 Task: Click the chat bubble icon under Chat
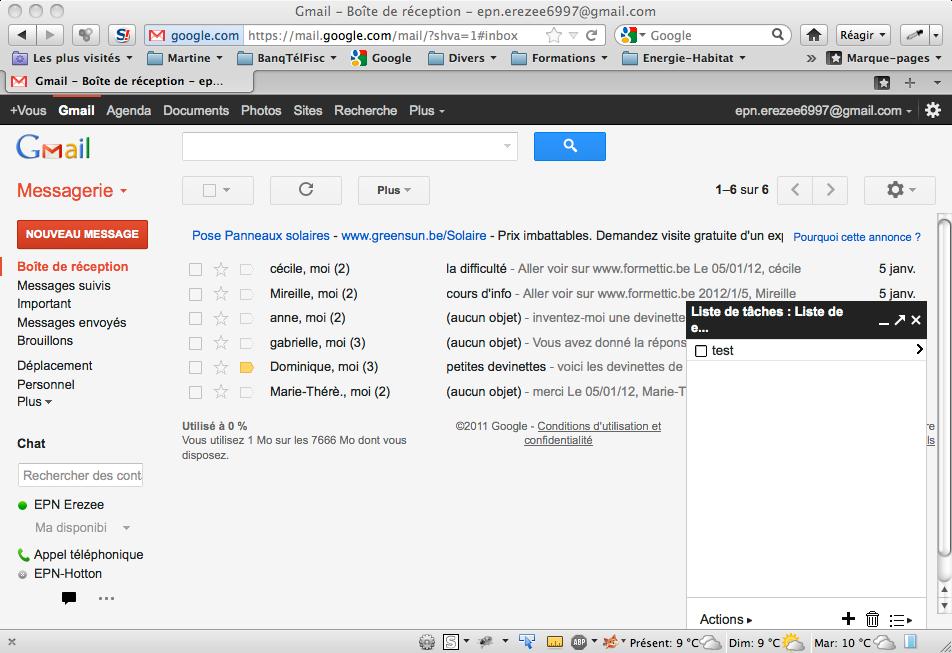click(x=69, y=598)
